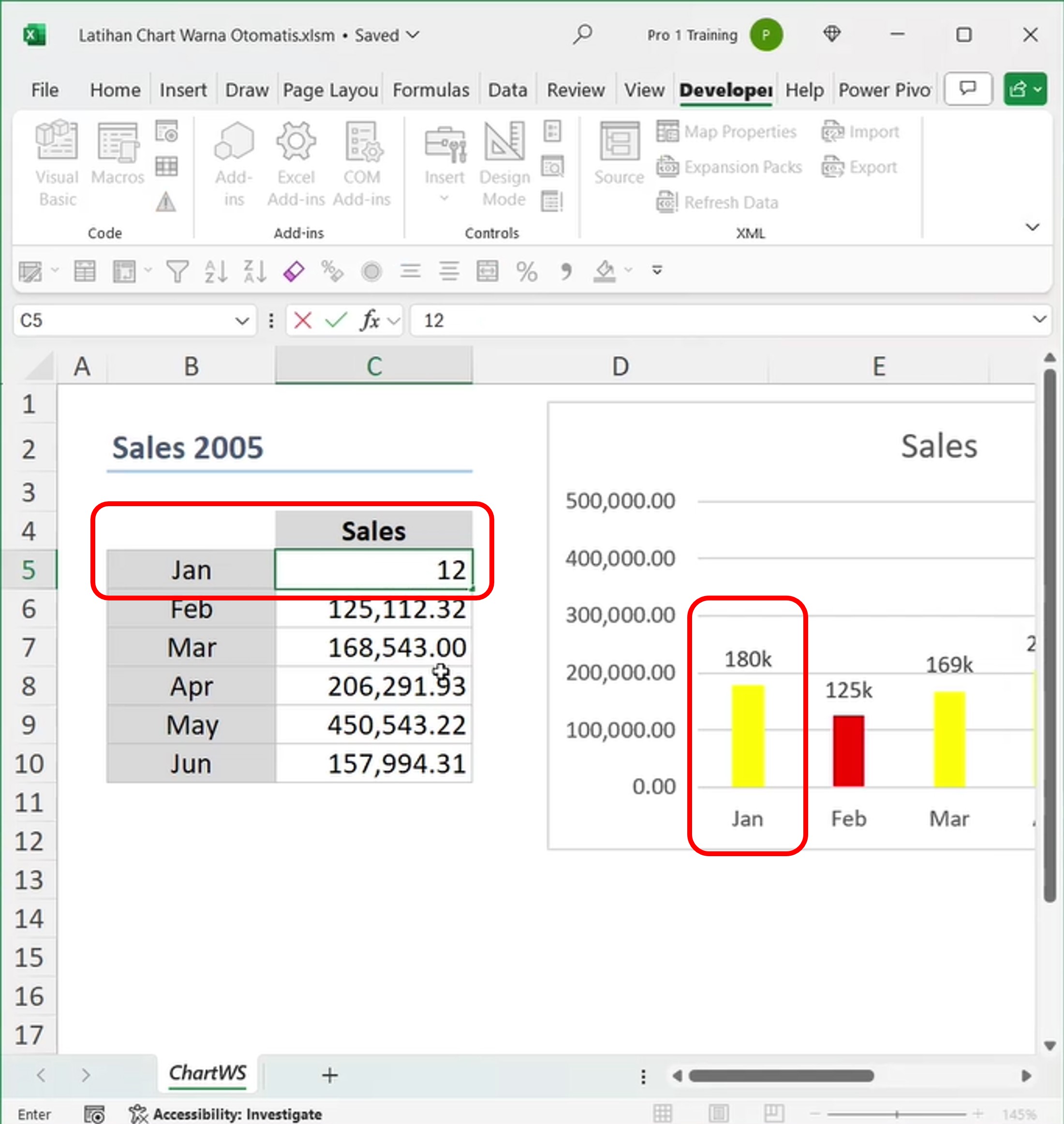Confirm entry with green checkmark
The width and height of the screenshot is (1064, 1124).
336,321
